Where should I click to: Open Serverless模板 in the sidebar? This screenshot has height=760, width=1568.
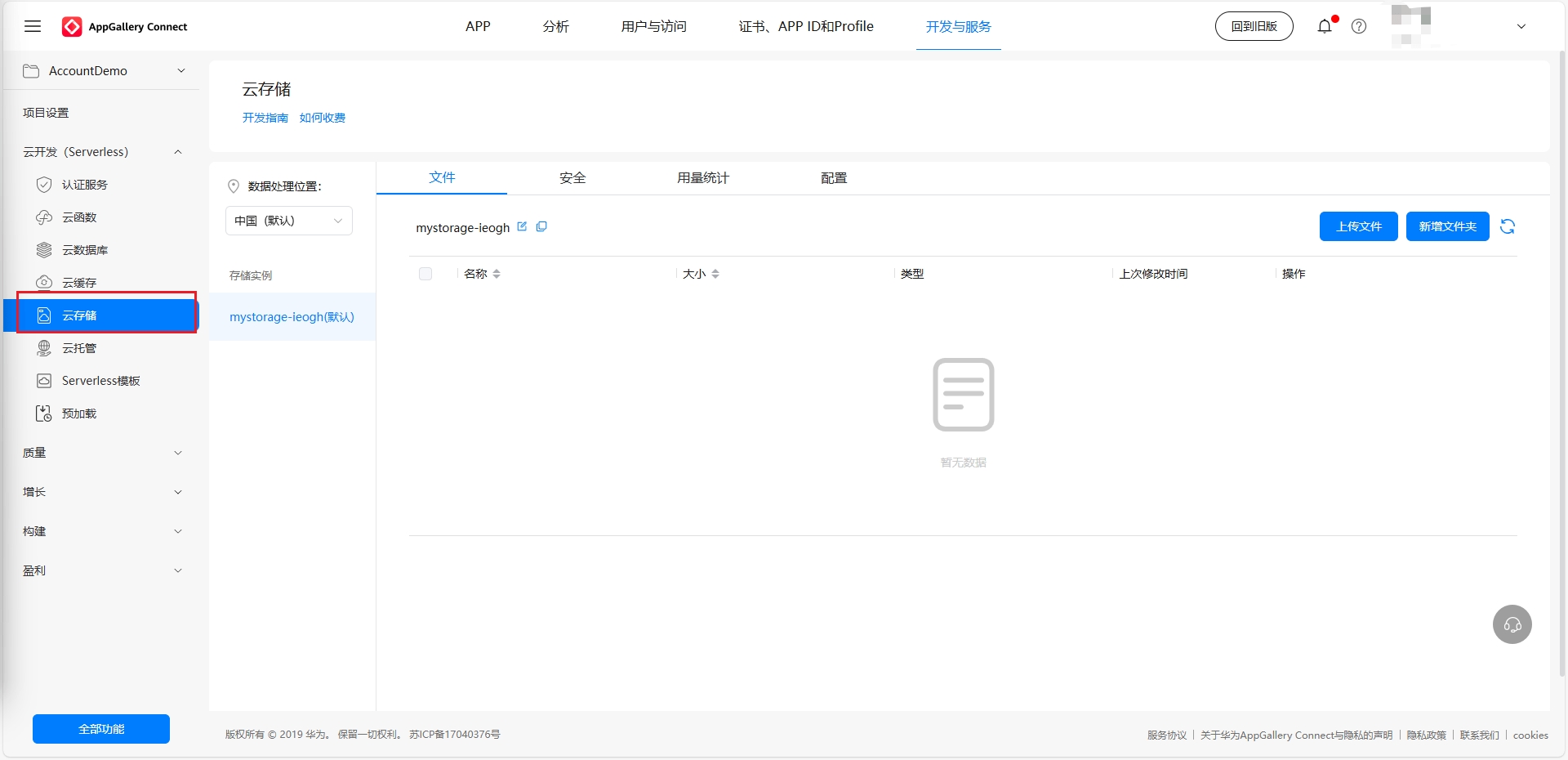click(x=44, y=381)
